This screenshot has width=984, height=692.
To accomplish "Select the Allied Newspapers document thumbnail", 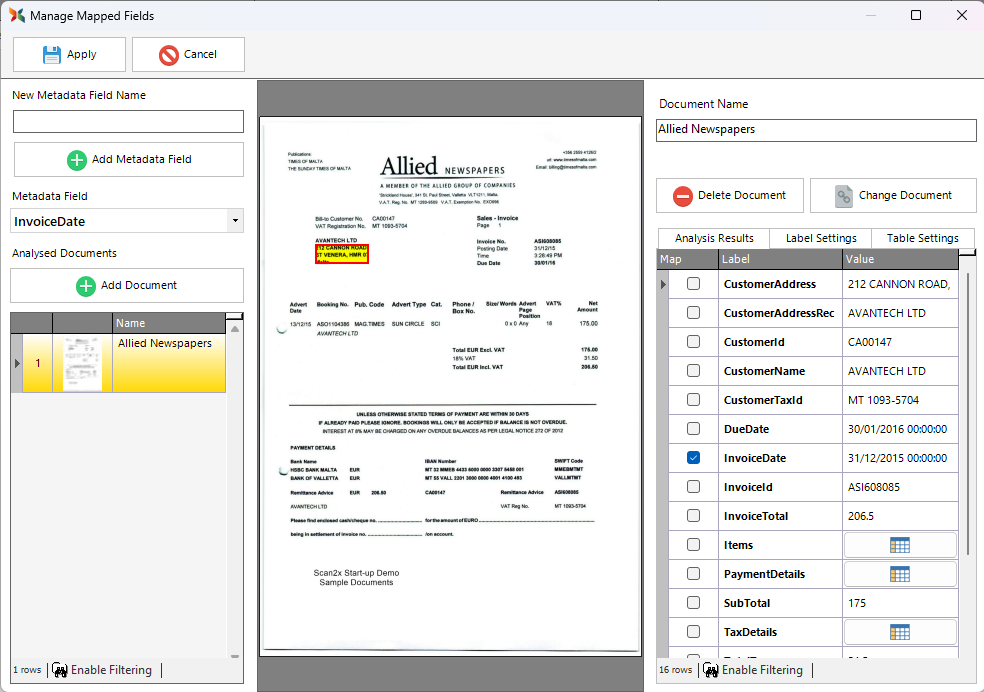I will (81, 362).
